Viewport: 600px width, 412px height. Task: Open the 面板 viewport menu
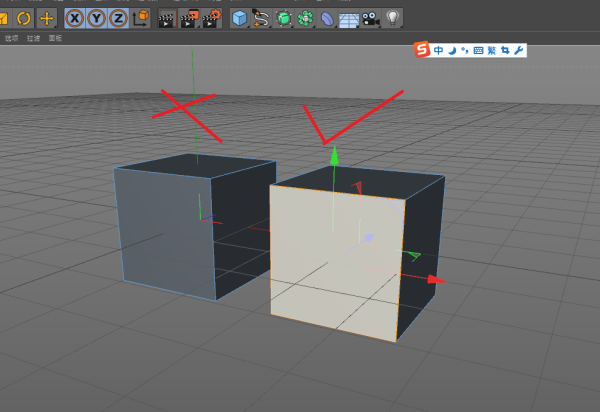coord(54,38)
